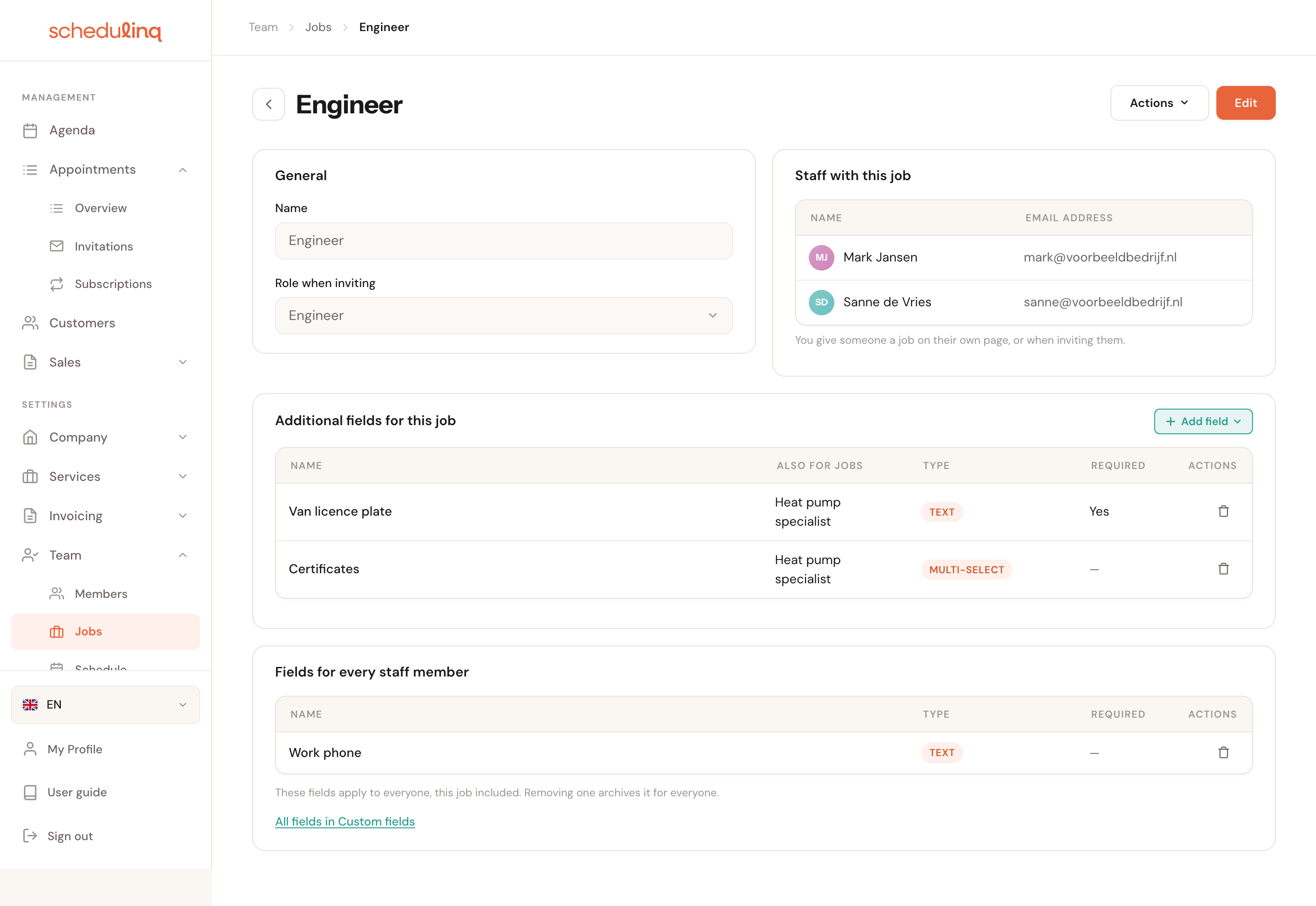
Task: Click the Invoicing document icon
Action: pyautogui.click(x=30, y=516)
